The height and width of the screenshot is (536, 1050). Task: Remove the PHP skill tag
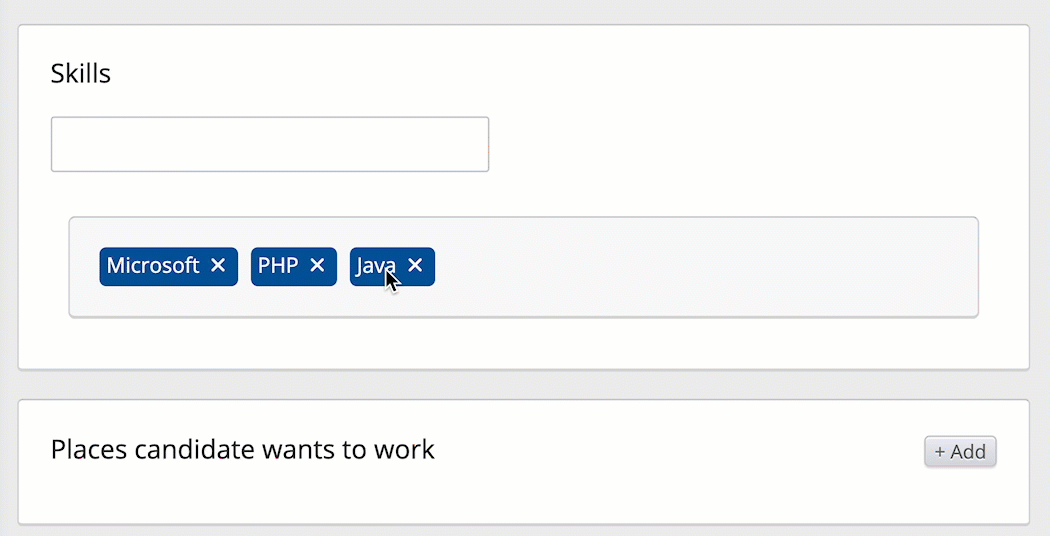317,266
